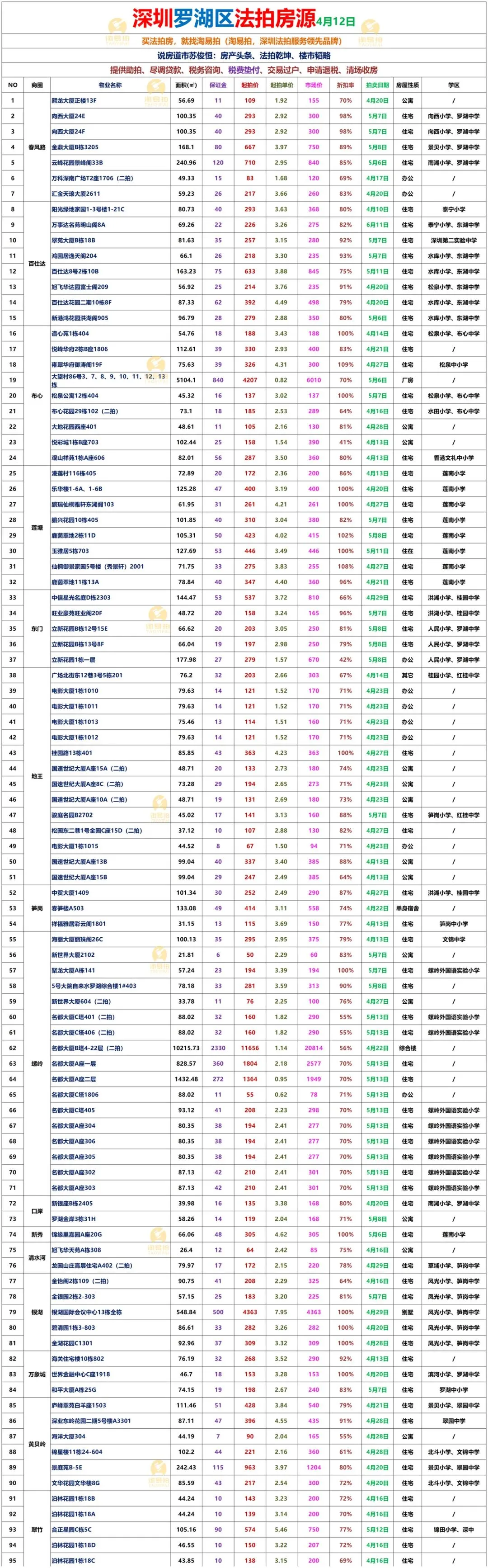Image resolution: width=488 pixels, height=1568 pixels.
Task: Click the 地王 district cell
Action: tap(37, 776)
